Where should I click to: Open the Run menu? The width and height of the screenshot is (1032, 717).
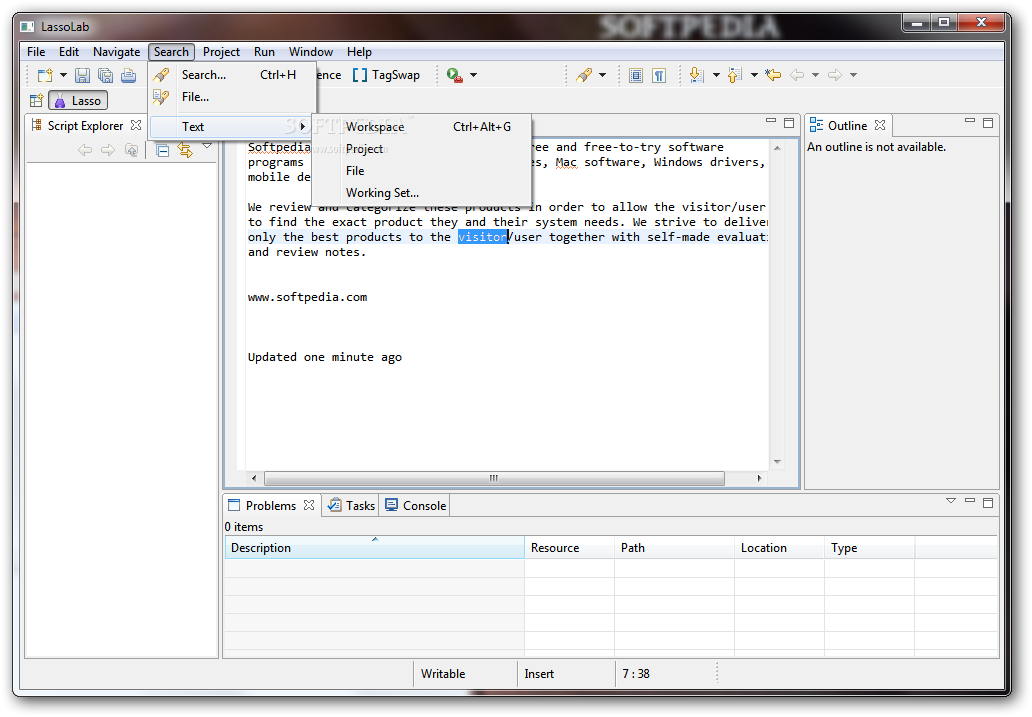[x=265, y=52]
